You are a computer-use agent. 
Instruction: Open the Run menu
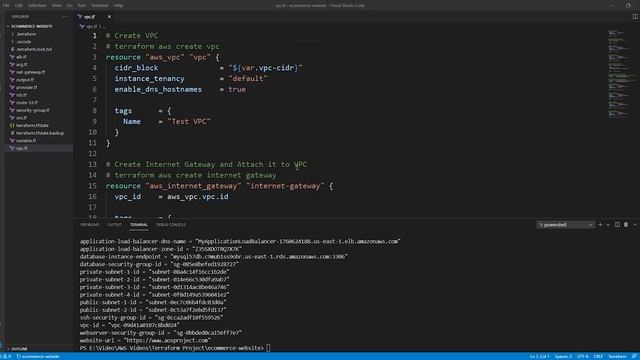pyautogui.click(x=82, y=5)
